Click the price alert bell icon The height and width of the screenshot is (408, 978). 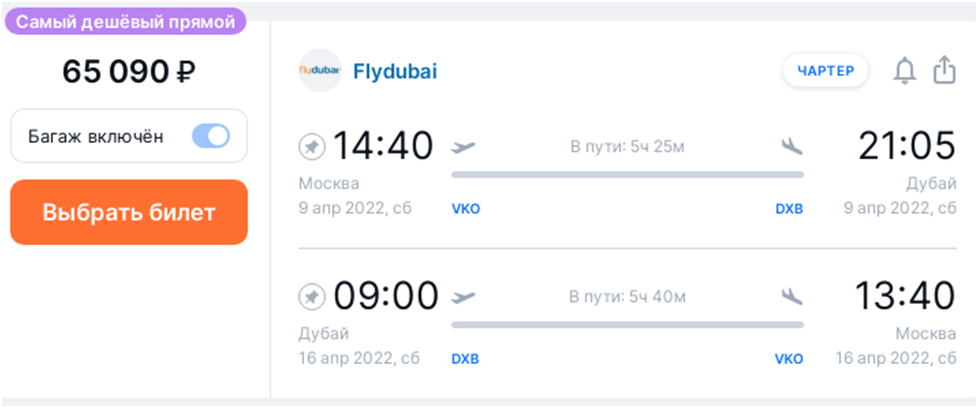coord(905,71)
